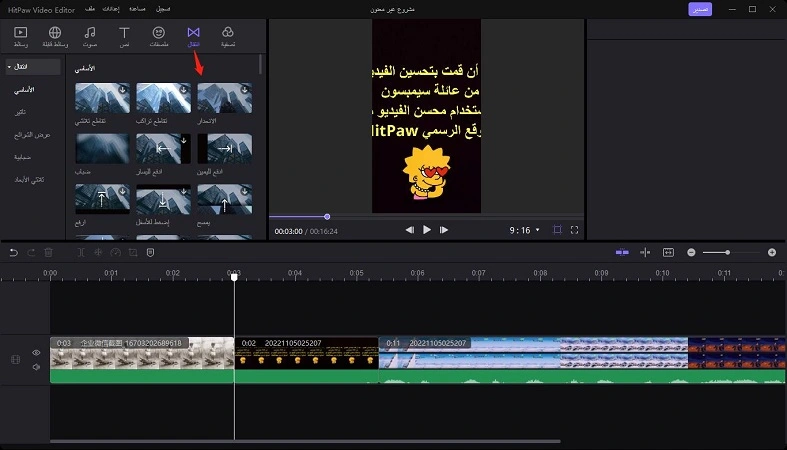Download the lift-up (ارفع) transition

[122, 191]
